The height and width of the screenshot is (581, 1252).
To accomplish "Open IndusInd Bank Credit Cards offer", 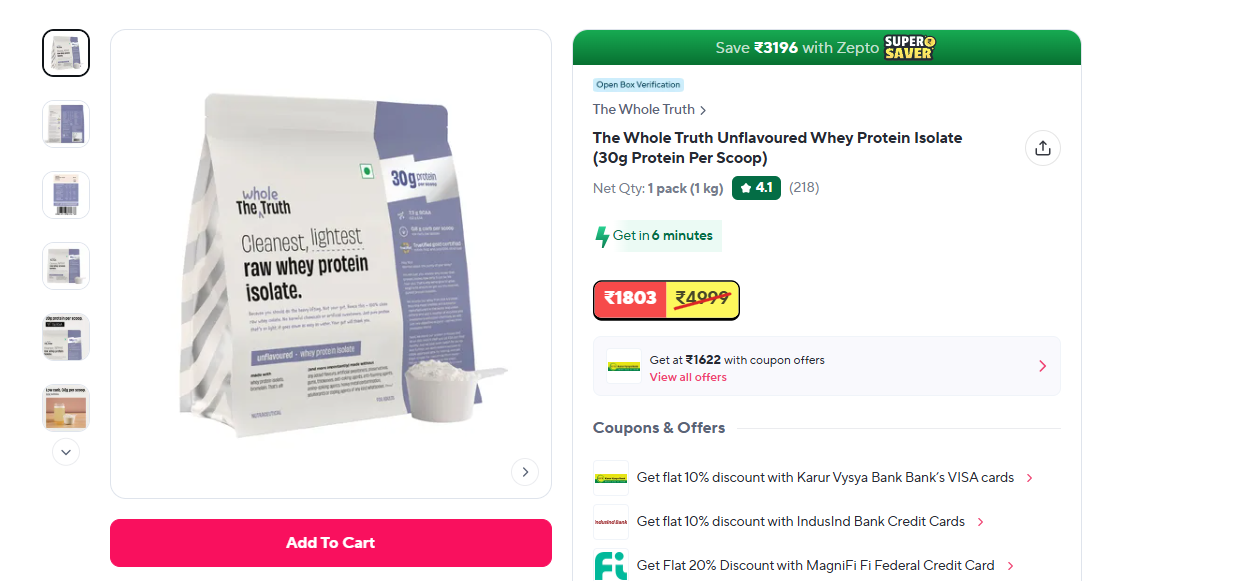I will tap(801, 522).
